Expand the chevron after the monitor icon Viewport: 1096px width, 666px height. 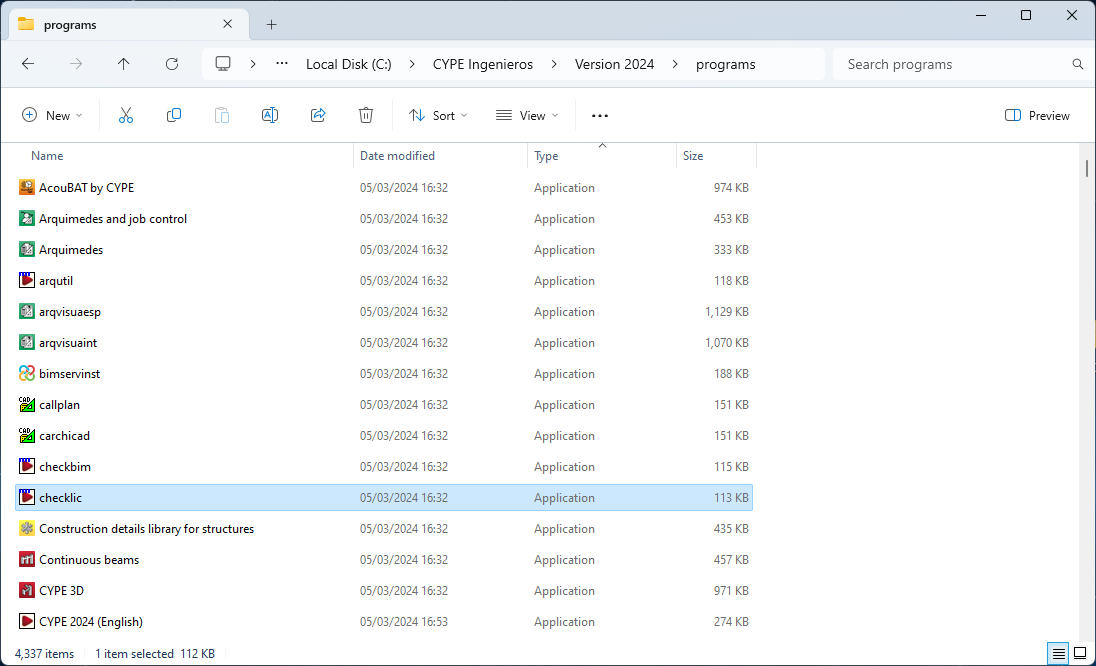(253, 64)
